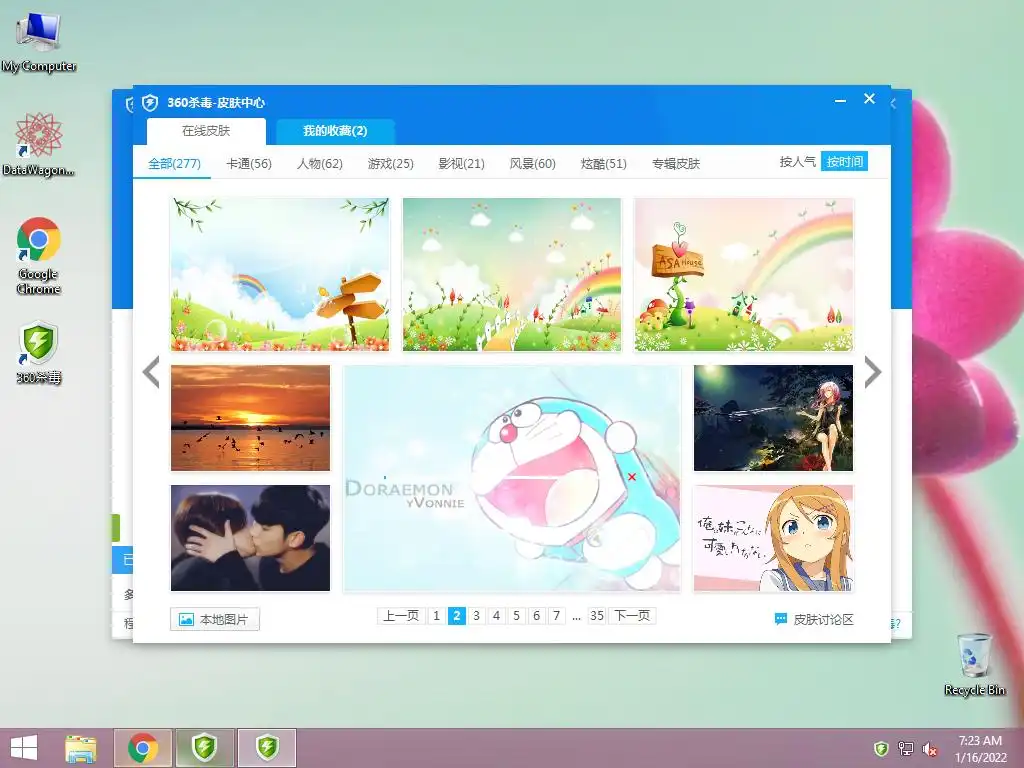
Task: Open the Recycle Bin icon
Action: click(974, 663)
